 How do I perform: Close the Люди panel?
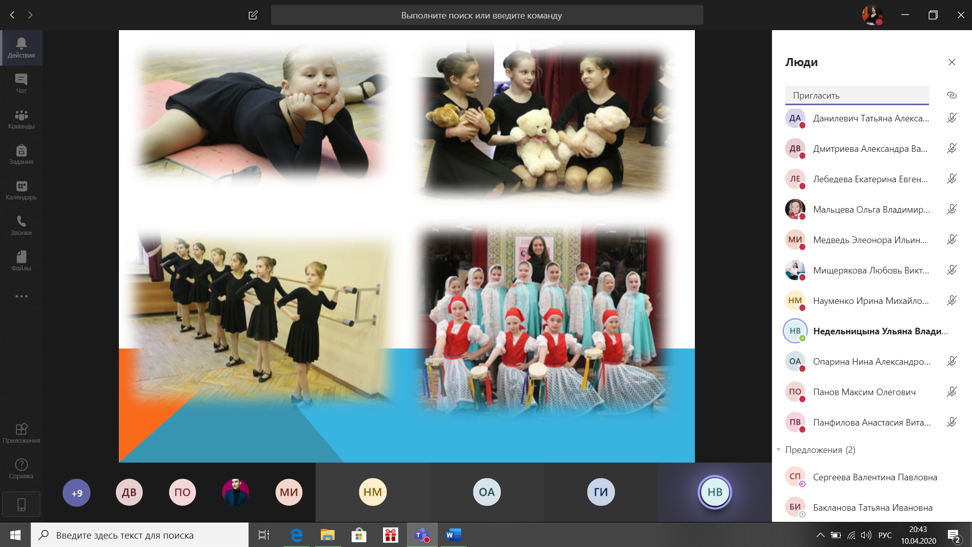point(951,62)
